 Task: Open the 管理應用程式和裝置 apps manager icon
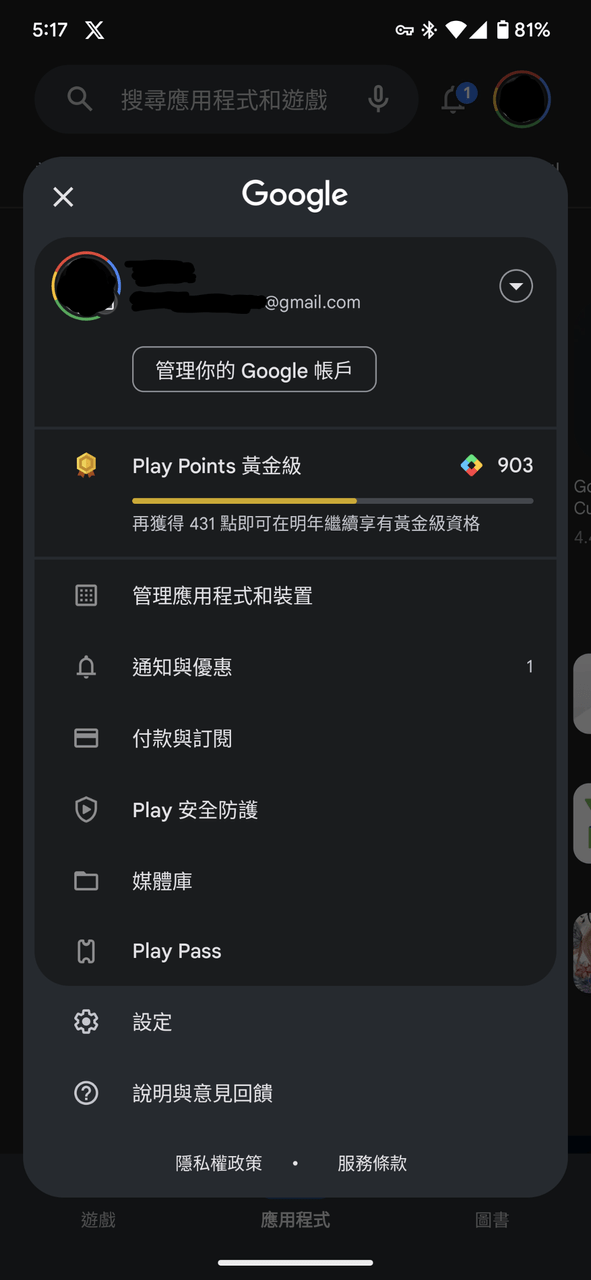[x=86, y=595]
